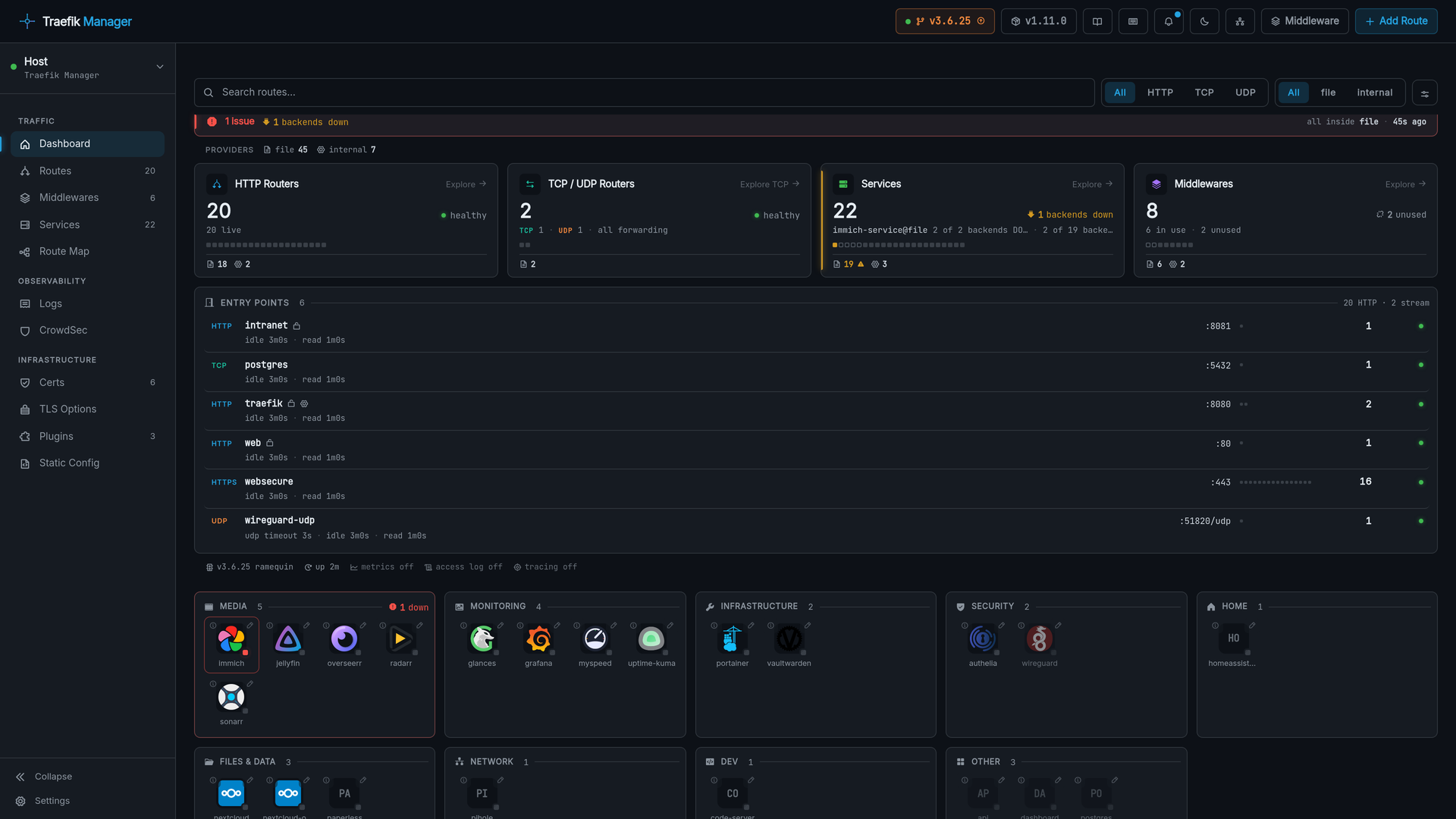Toggle dark mode with moon icon
1456x819 pixels.
pyautogui.click(x=1204, y=21)
